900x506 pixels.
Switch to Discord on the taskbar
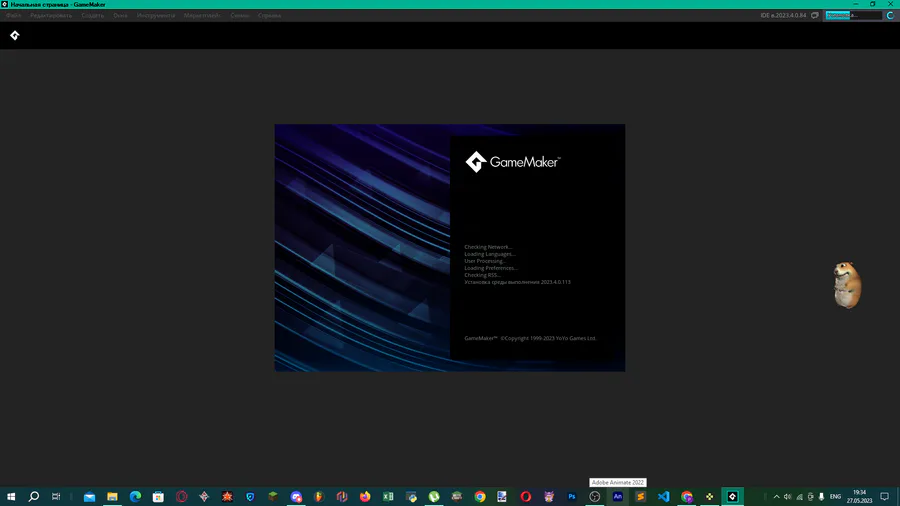(x=296, y=496)
